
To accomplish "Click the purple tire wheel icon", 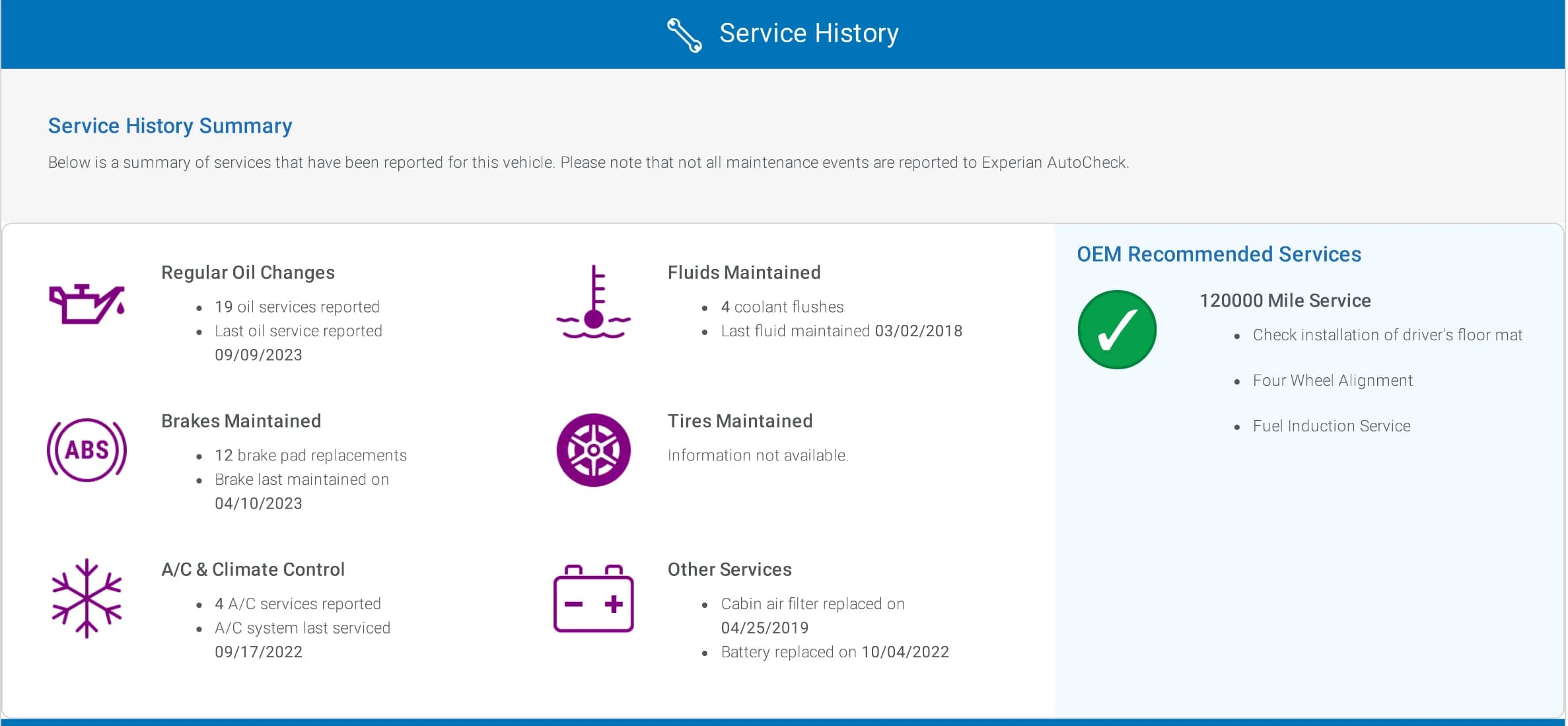I will (593, 451).
